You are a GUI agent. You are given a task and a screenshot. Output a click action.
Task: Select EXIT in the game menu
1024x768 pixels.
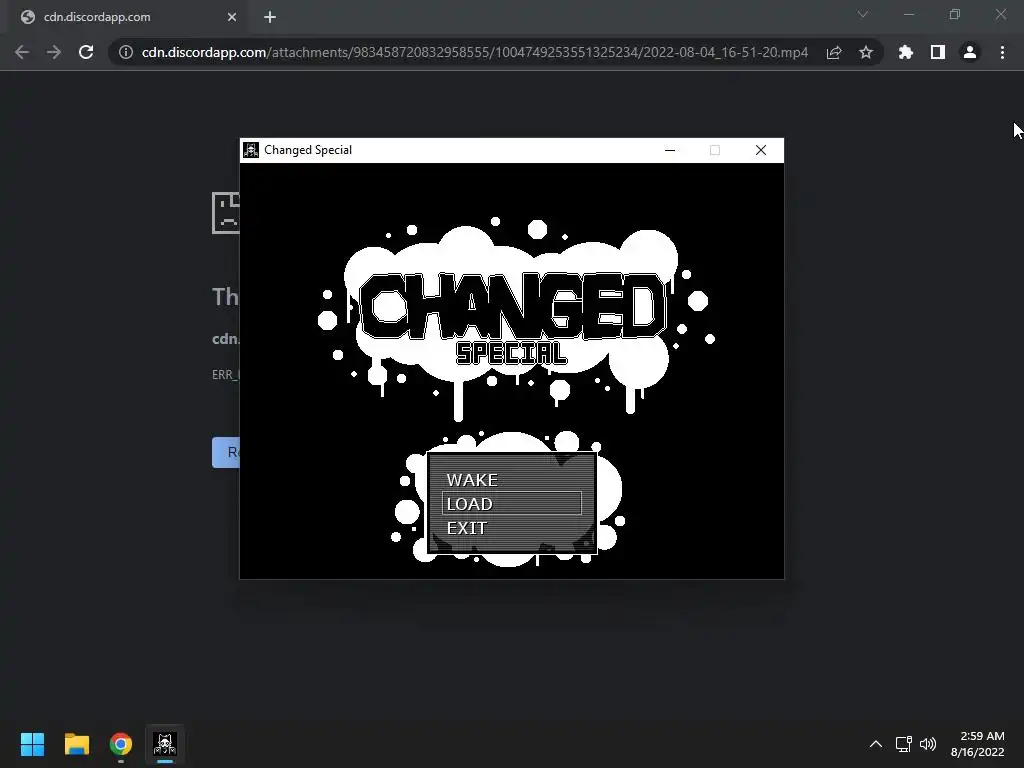pos(467,528)
